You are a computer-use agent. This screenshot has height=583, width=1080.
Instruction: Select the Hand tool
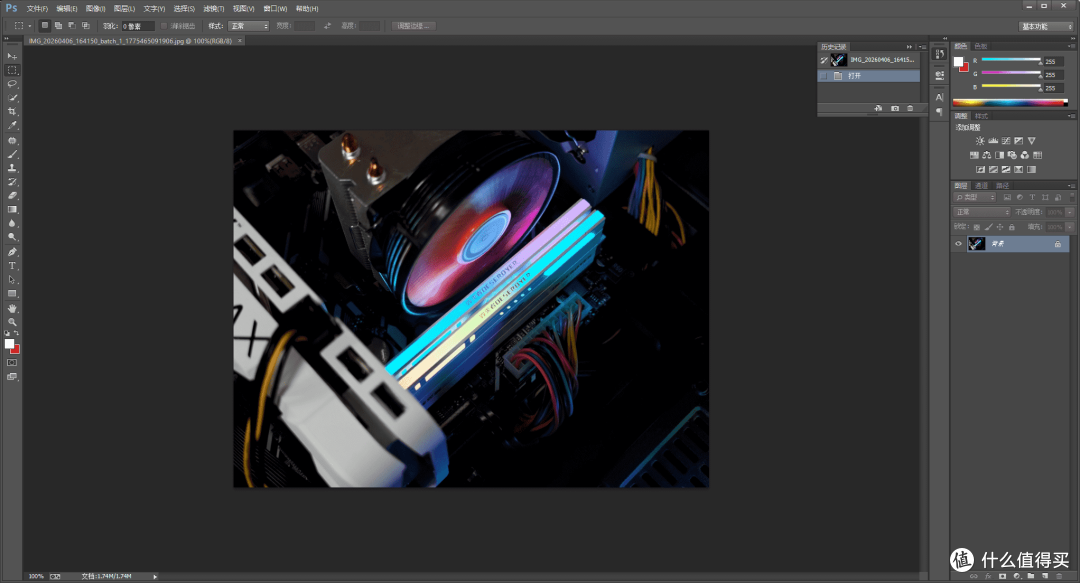(12, 308)
